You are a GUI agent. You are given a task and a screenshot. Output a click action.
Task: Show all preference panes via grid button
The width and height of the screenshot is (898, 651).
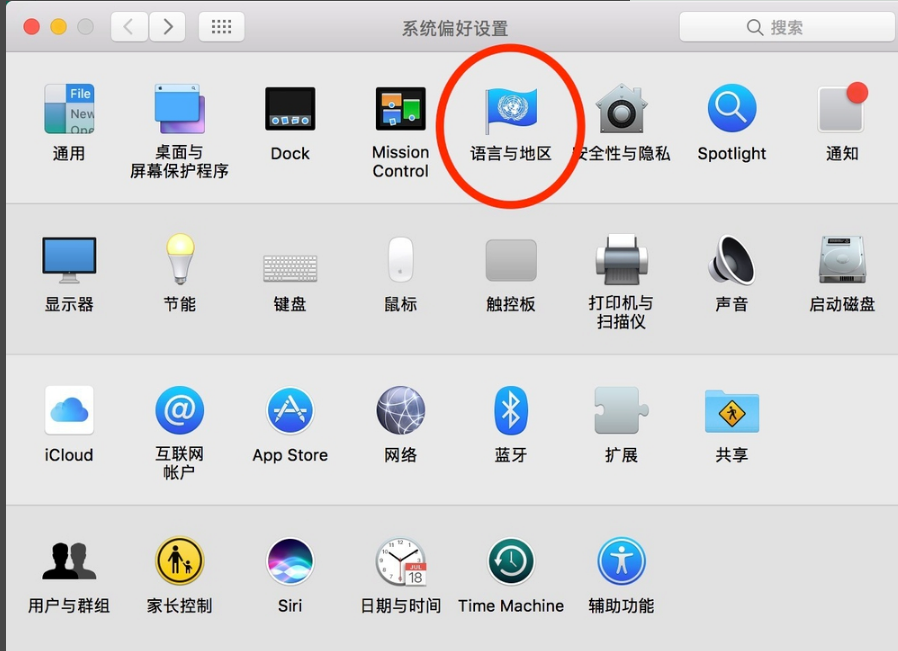click(220, 27)
